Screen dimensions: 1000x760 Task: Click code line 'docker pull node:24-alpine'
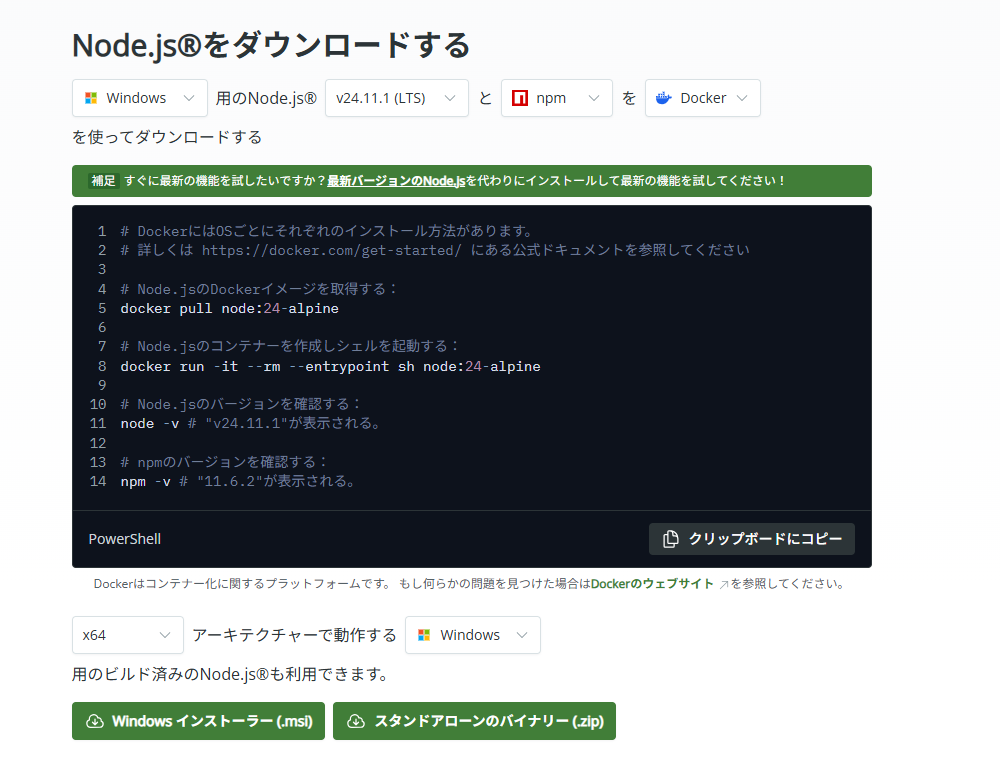230,309
